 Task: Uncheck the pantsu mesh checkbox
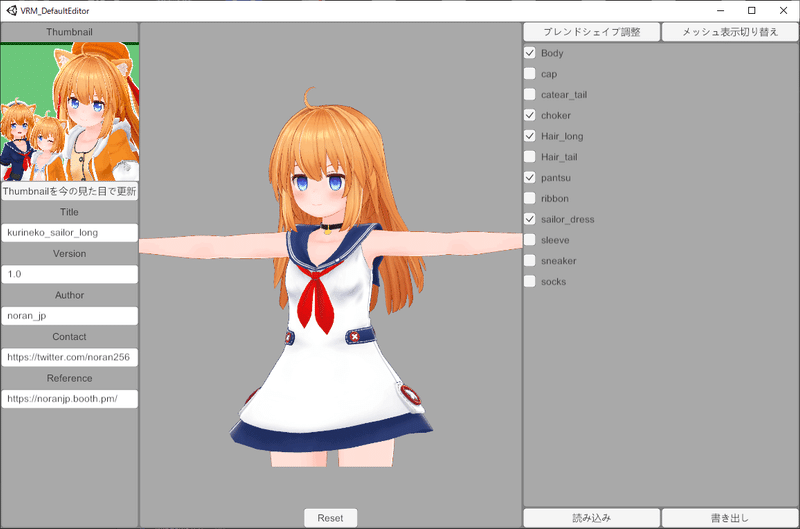tap(530, 178)
